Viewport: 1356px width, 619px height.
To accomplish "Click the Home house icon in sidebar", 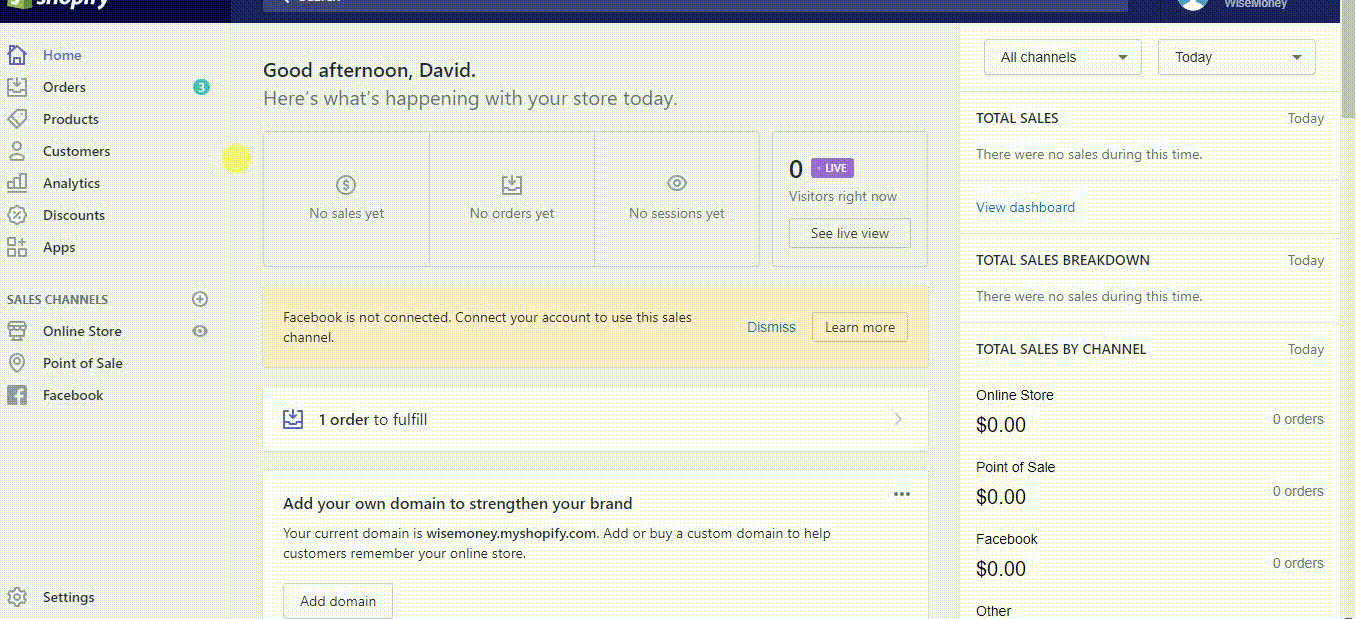I will pyautogui.click(x=17, y=55).
